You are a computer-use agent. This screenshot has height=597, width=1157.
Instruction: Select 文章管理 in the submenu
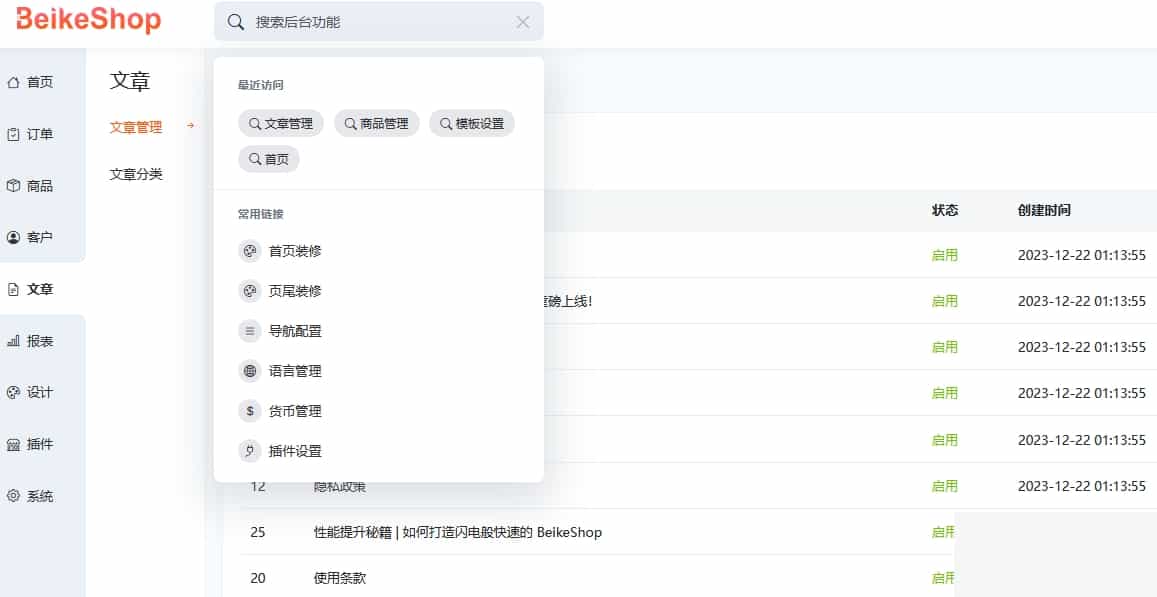pyautogui.click(x=136, y=127)
